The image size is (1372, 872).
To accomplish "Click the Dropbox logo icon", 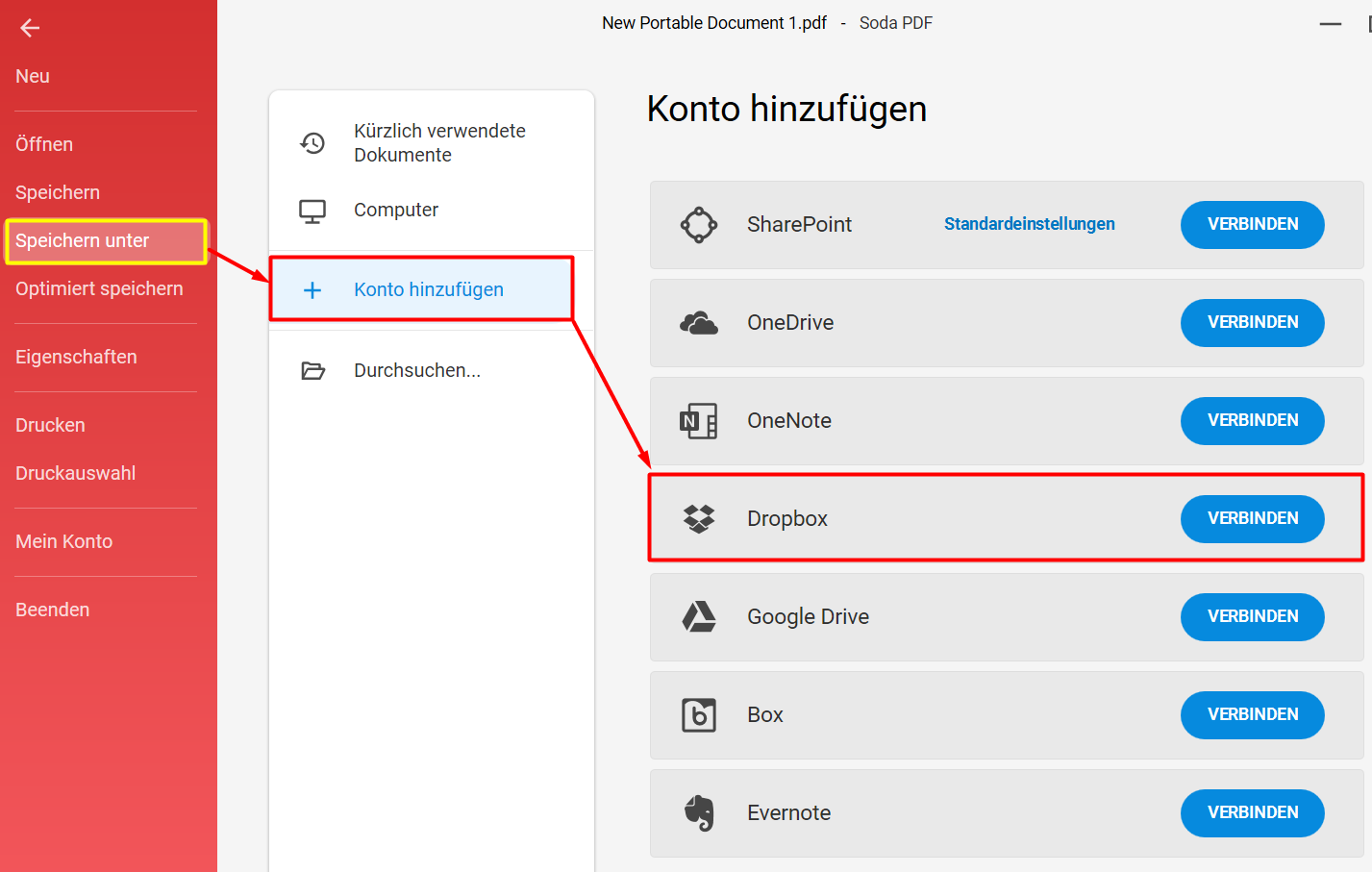I will click(x=699, y=519).
